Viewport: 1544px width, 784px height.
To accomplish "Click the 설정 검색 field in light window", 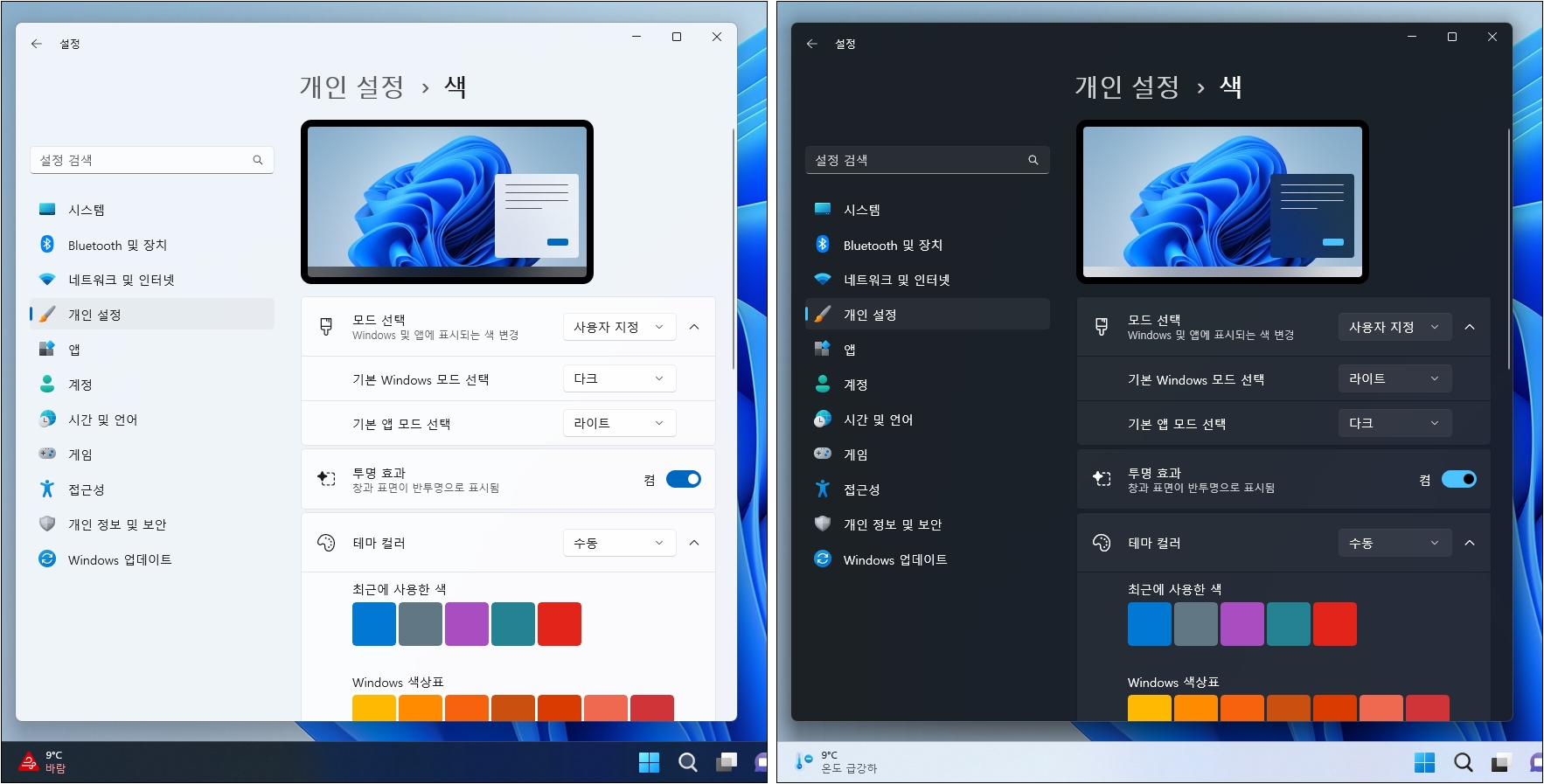I will click(152, 160).
